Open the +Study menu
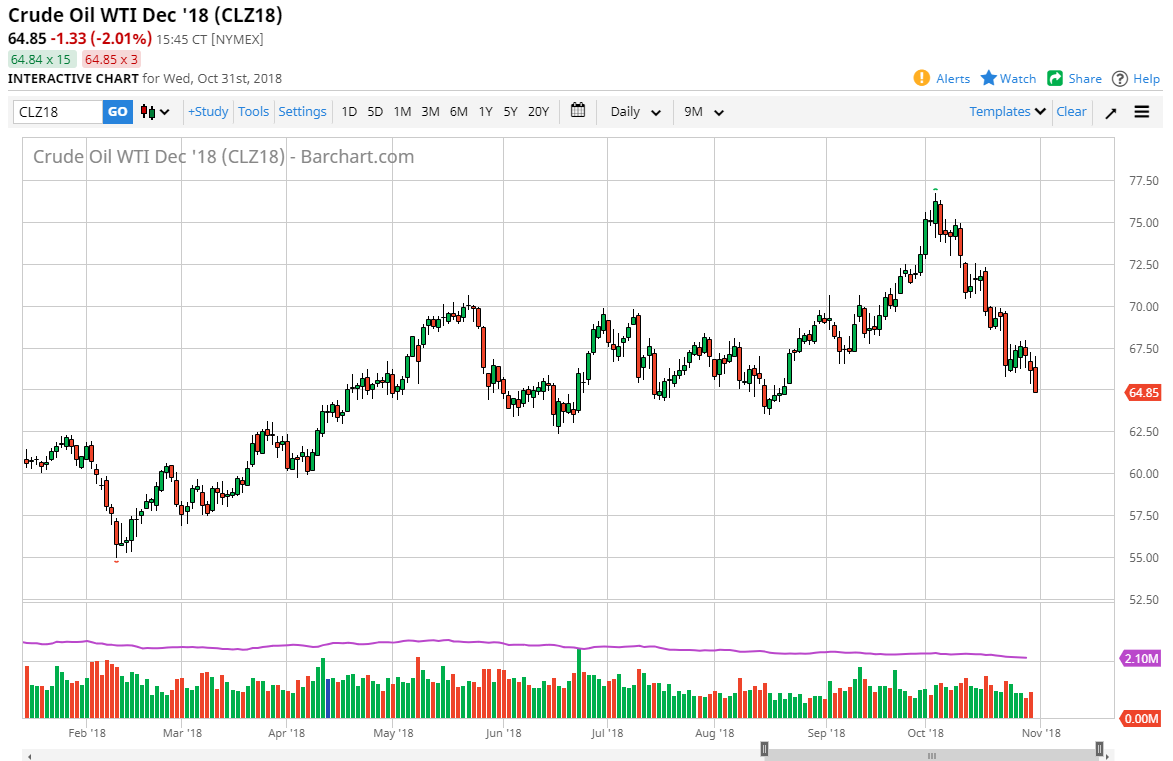 click(207, 112)
